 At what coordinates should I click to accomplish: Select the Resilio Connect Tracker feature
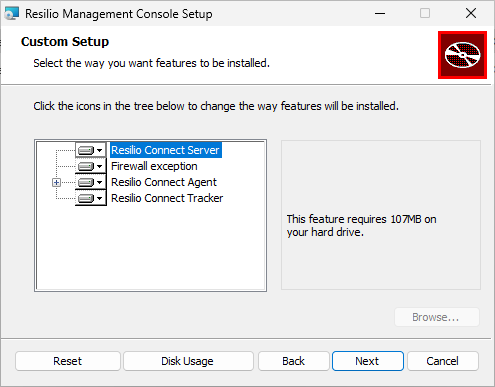(x=167, y=198)
